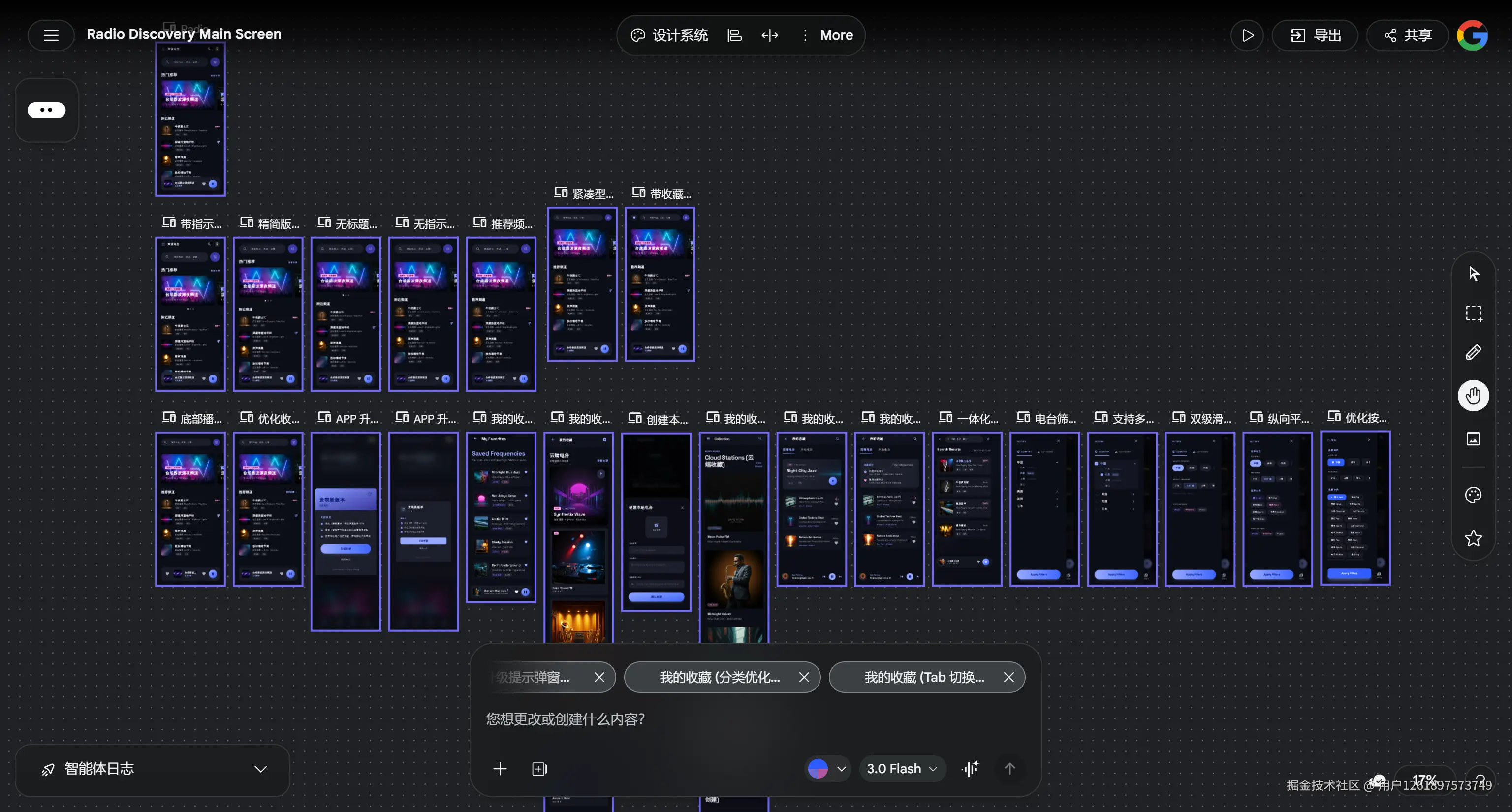Select the pencil edit tool
The image size is (1512, 812).
(1473, 352)
